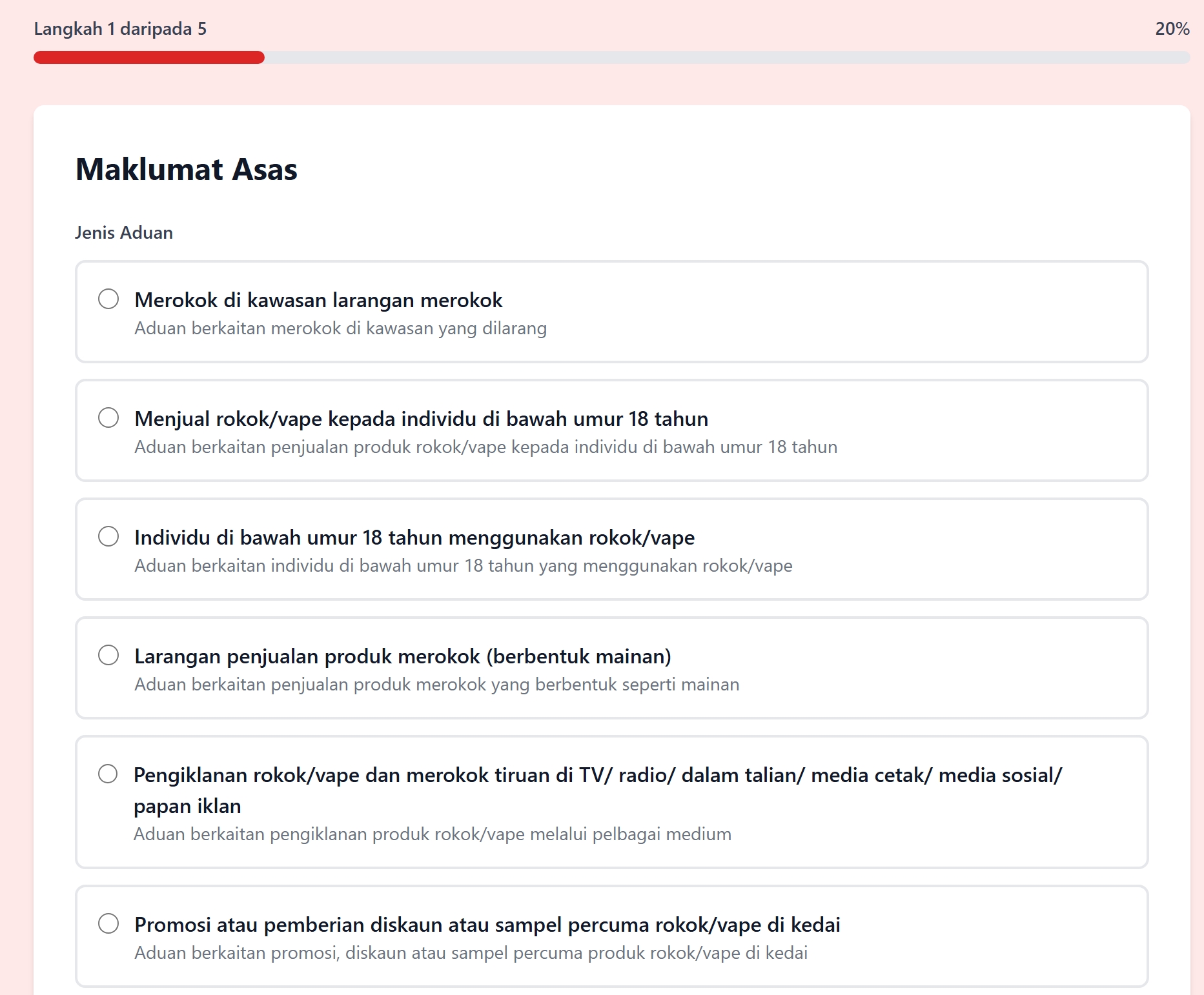The height and width of the screenshot is (995, 1204).
Task: Click description 'berbentuk seperti mainan'
Action: tap(436, 685)
